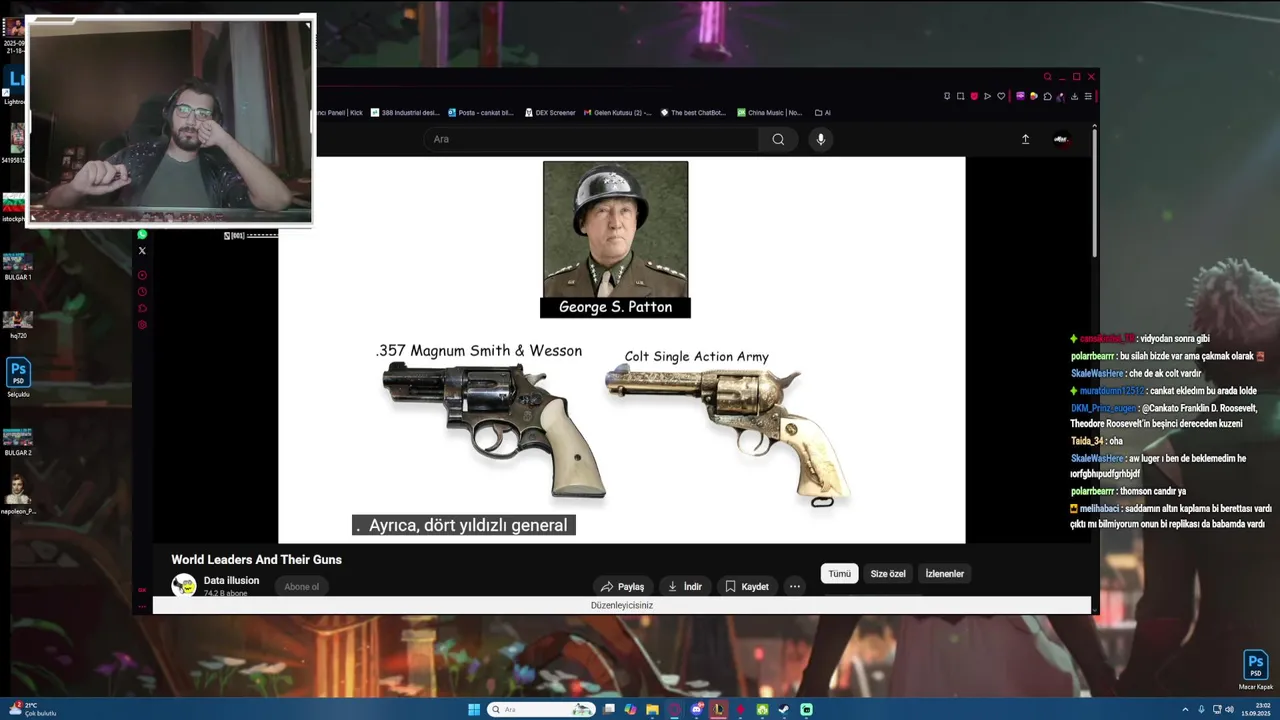Click the melihabaci username in chat
Image resolution: width=1280 pixels, height=720 pixels.
coord(1098,508)
